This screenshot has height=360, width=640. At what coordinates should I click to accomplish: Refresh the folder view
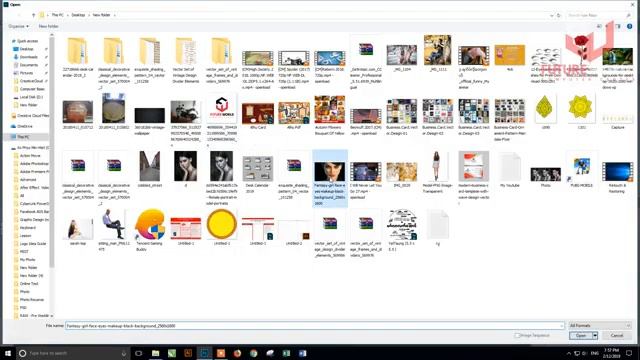coord(559,15)
